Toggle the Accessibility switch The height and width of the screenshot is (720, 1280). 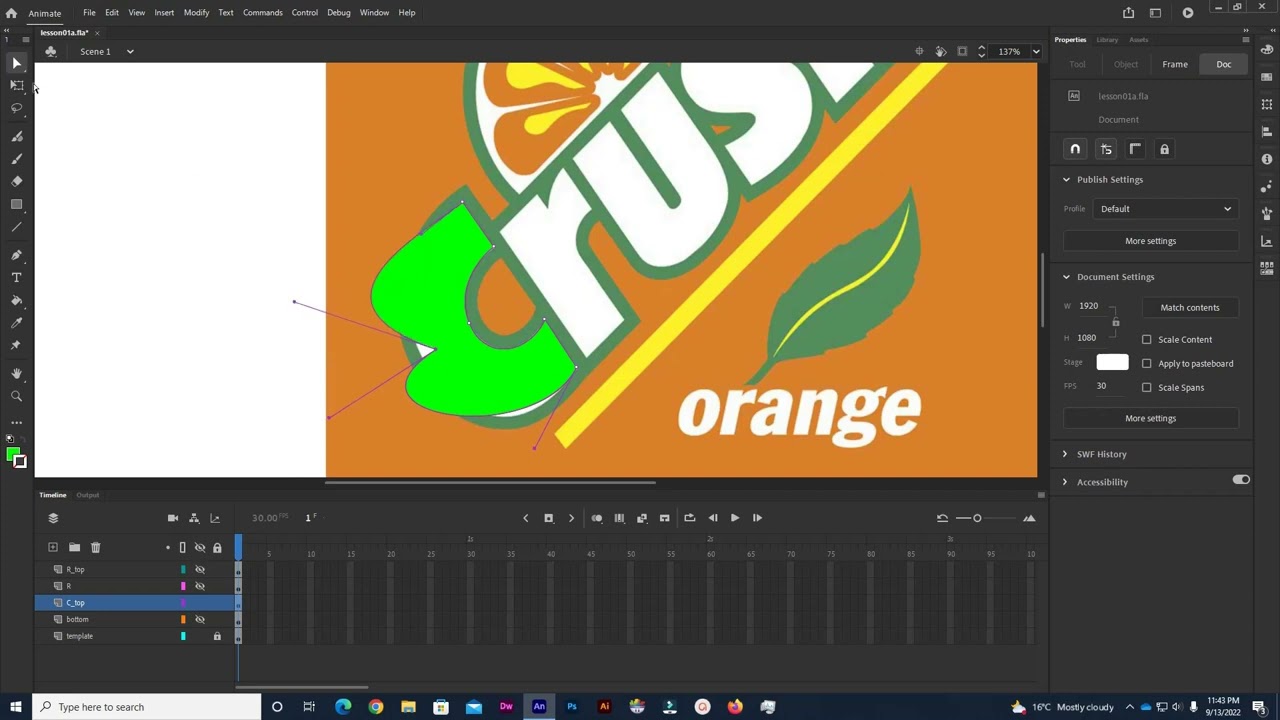pyautogui.click(x=1241, y=480)
